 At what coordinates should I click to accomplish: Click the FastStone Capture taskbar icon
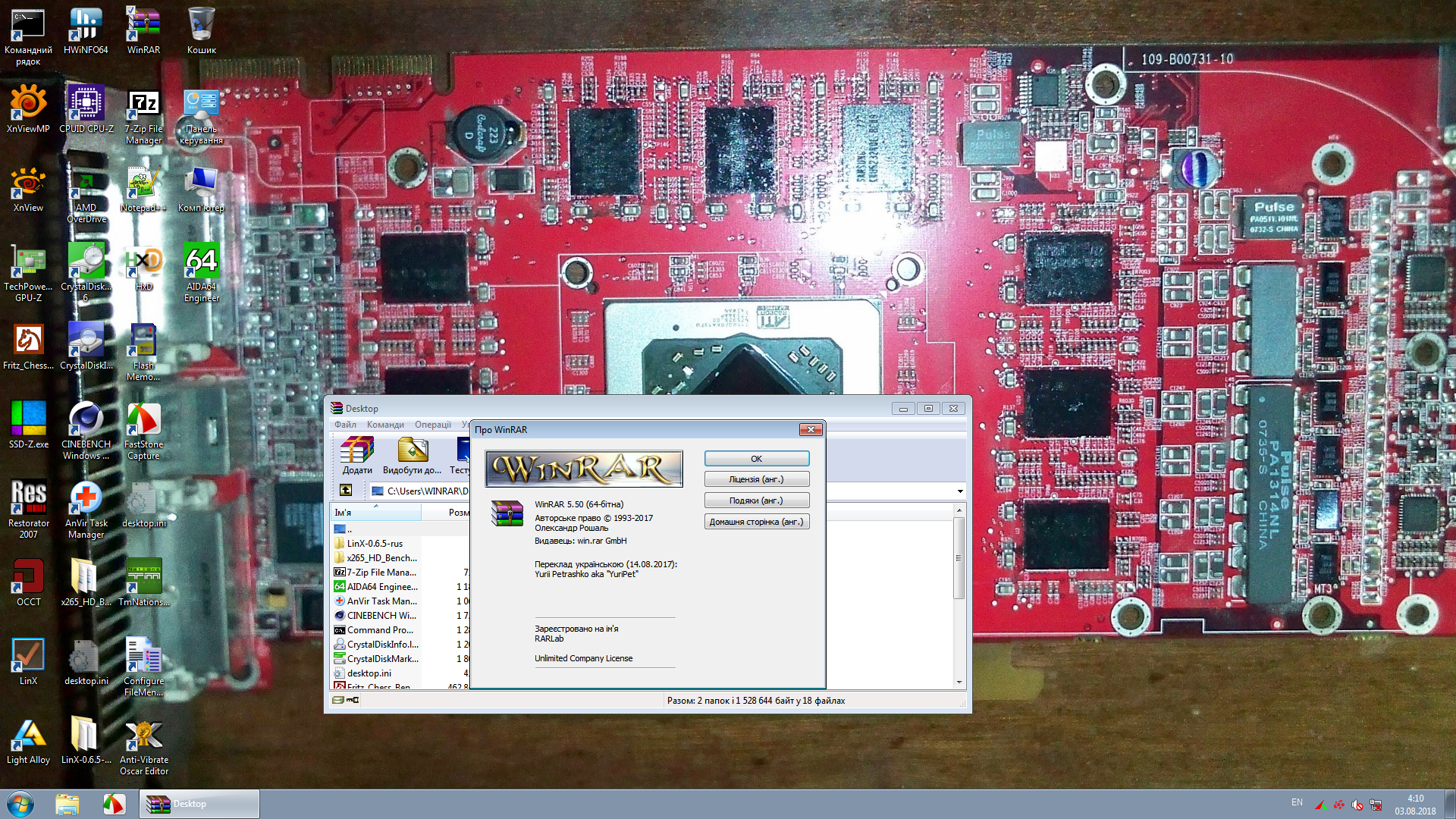(x=114, y=804)
